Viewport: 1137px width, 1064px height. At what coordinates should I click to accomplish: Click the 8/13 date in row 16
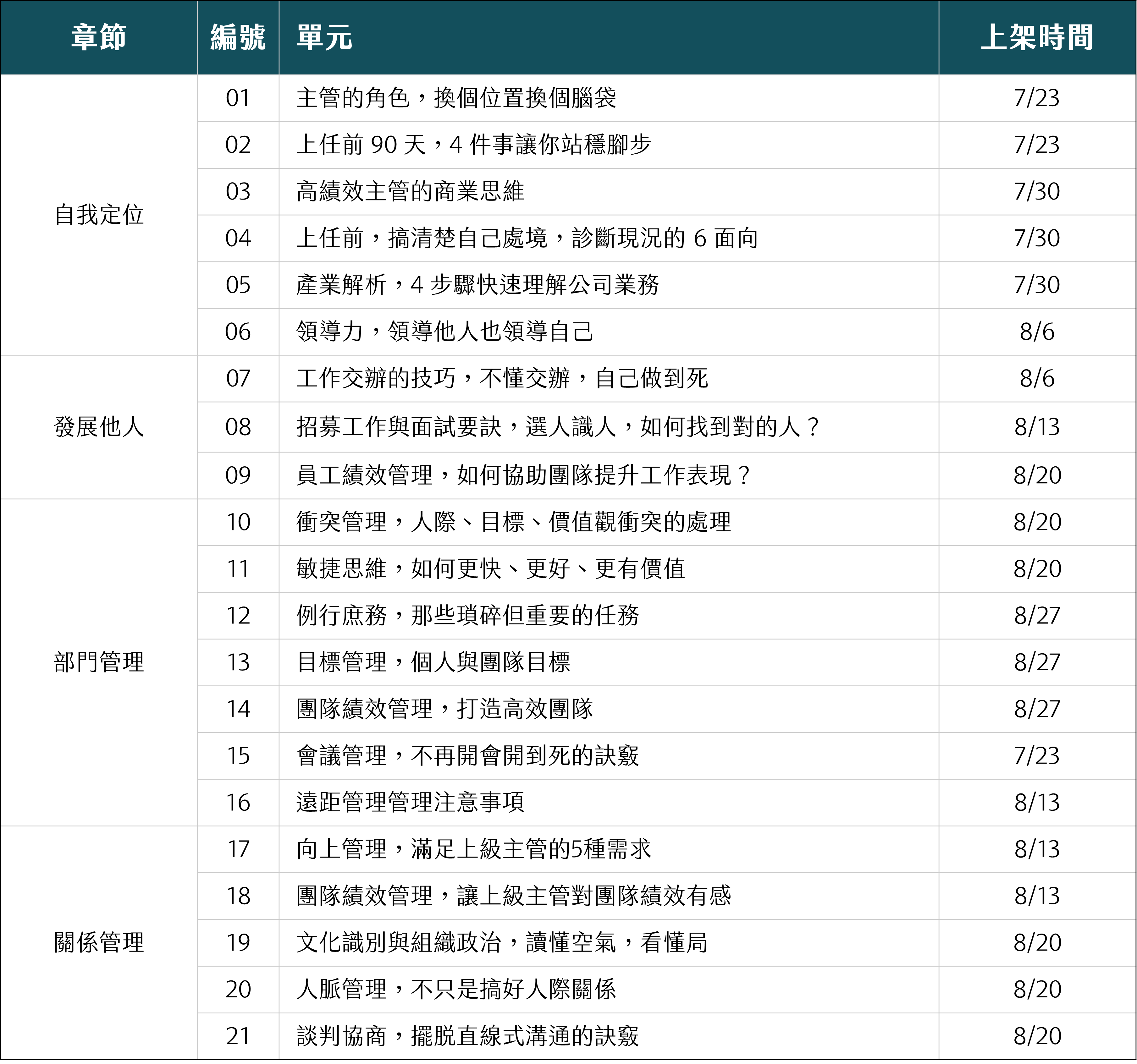coord(1037,803)
